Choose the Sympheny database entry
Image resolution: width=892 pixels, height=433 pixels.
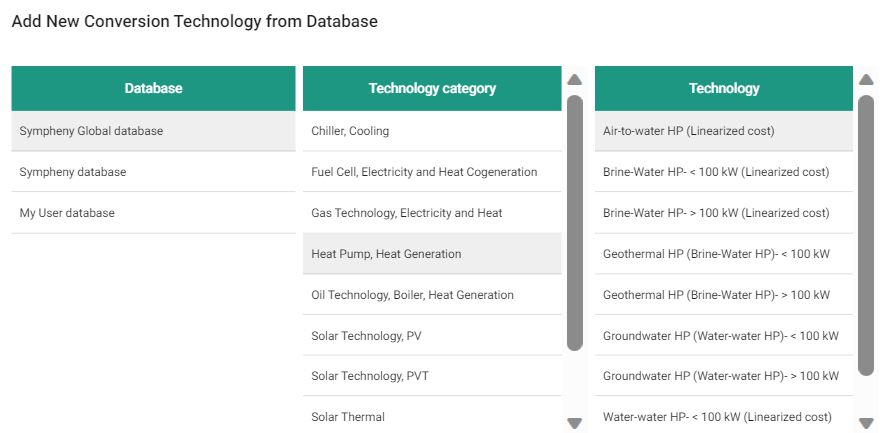153,172
